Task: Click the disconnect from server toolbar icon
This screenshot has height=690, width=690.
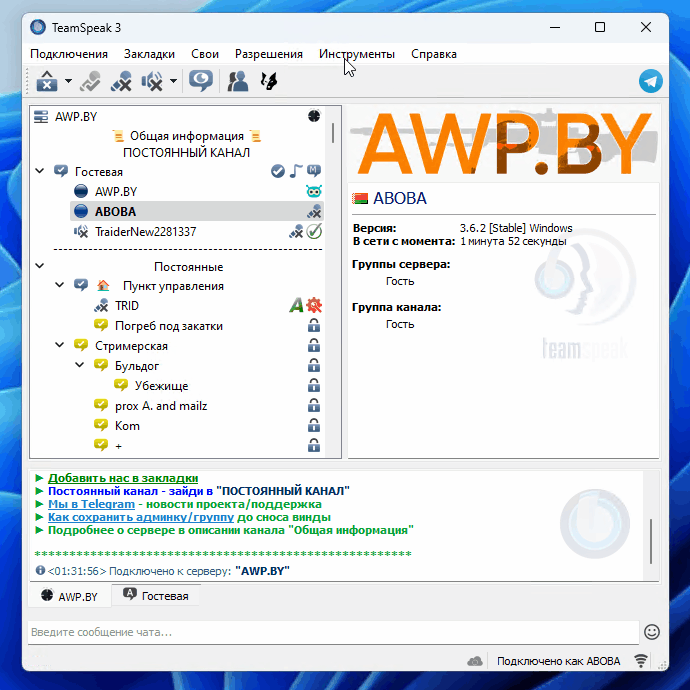Action: pos(47,81)
